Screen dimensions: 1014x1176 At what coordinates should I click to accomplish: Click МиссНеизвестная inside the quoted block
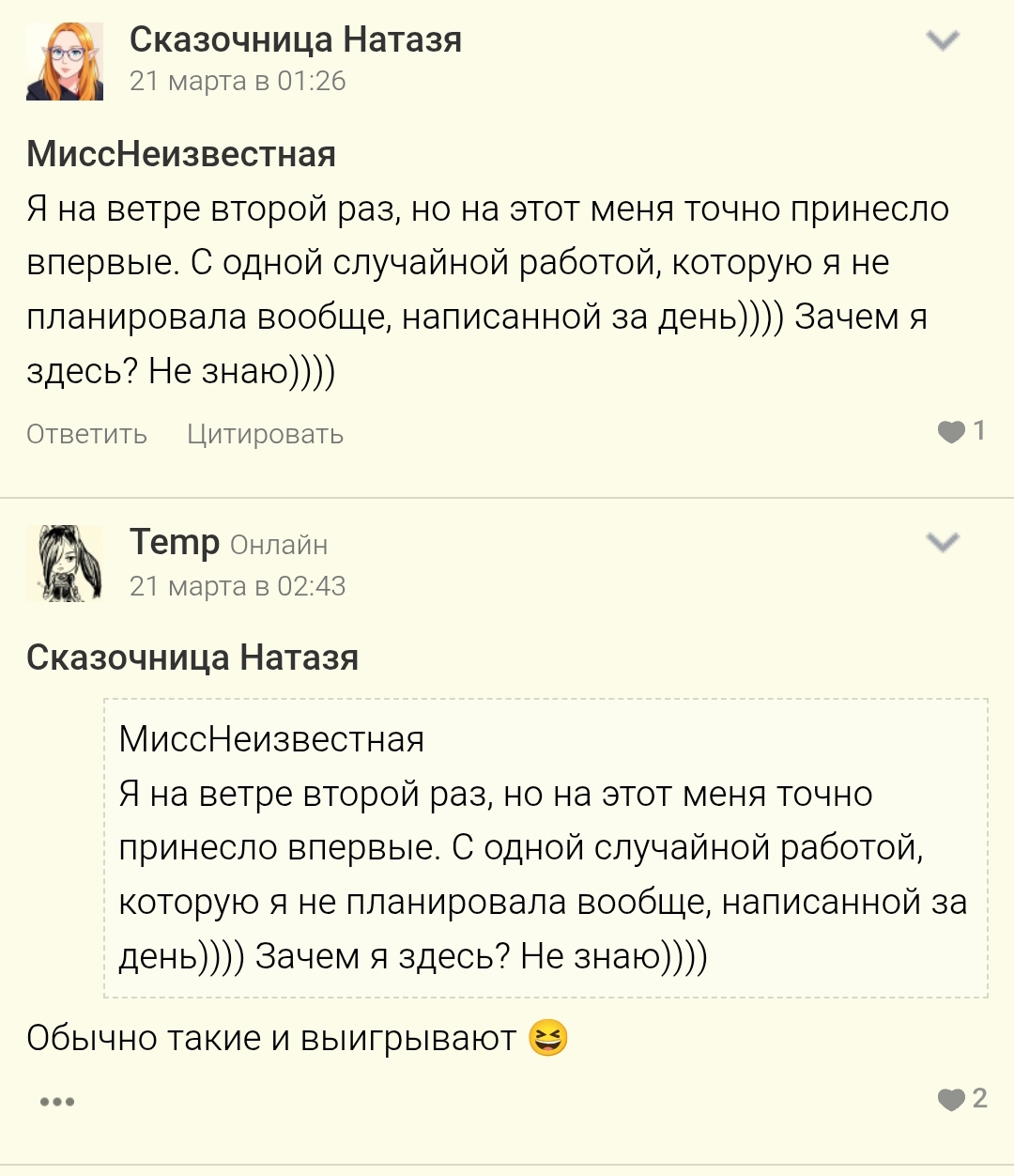point(271,740)
